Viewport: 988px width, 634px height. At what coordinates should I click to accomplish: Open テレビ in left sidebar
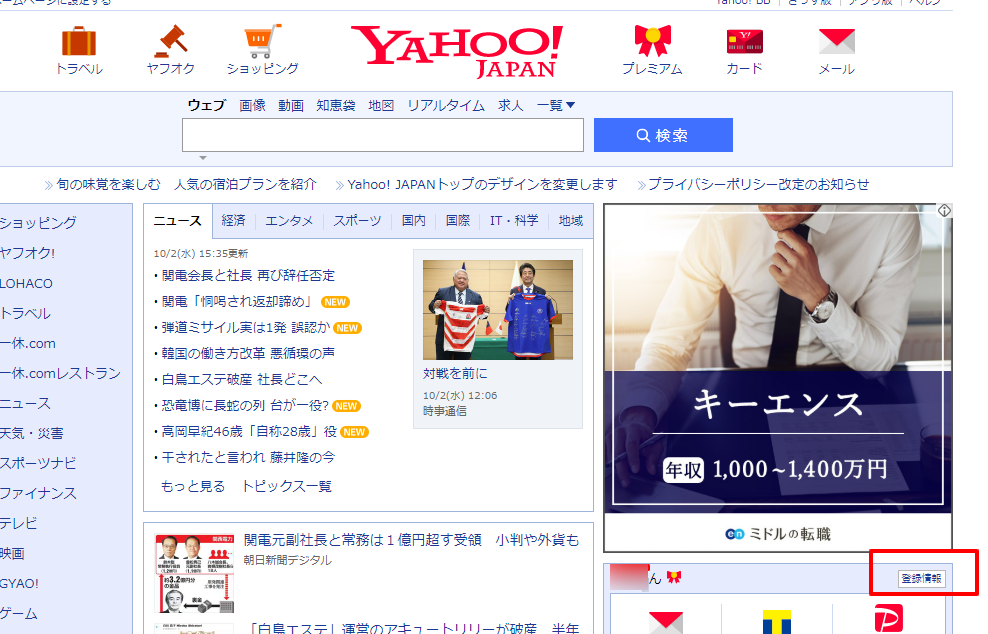coord(18,524)
